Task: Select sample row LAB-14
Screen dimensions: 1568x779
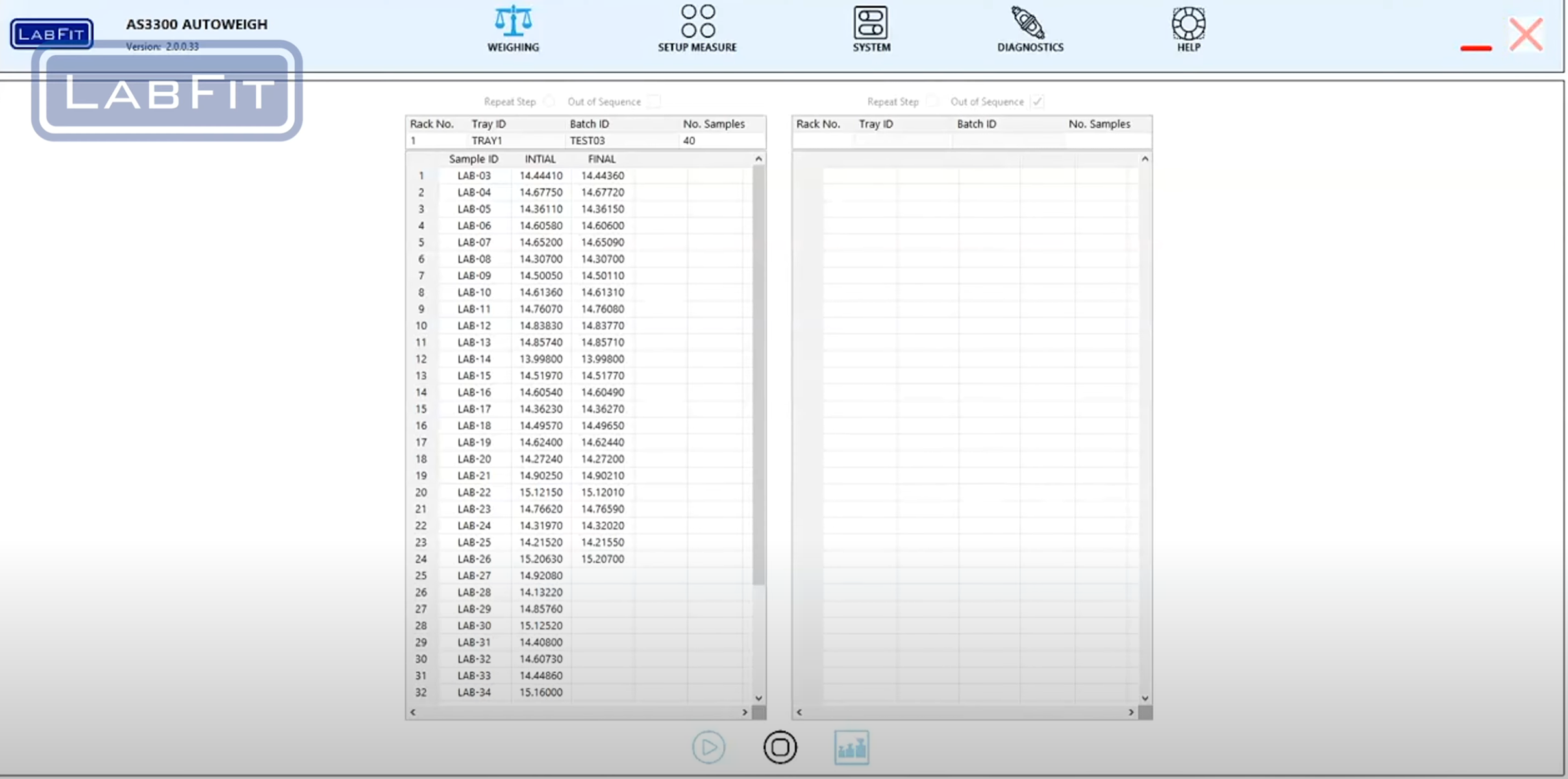Action: tap(474, 359)
